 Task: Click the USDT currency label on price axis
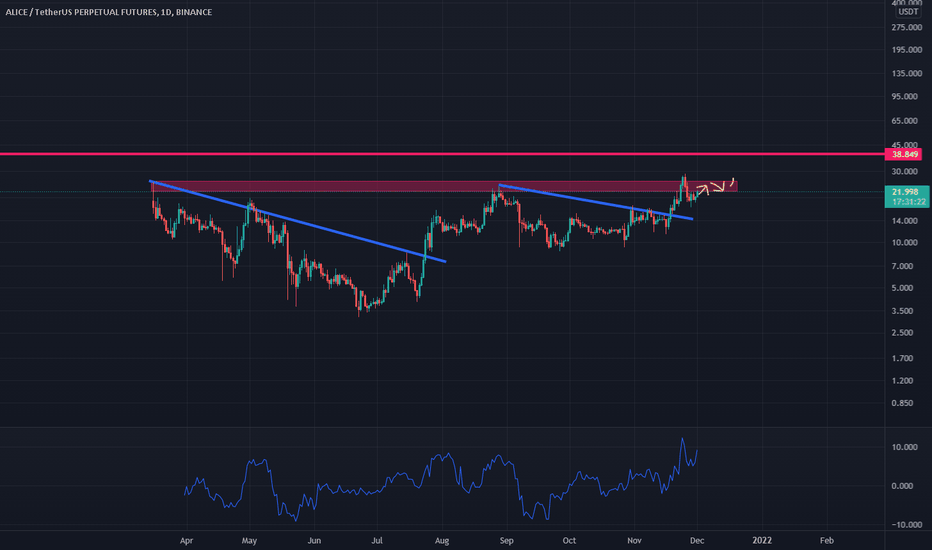[x=908, y=12]
